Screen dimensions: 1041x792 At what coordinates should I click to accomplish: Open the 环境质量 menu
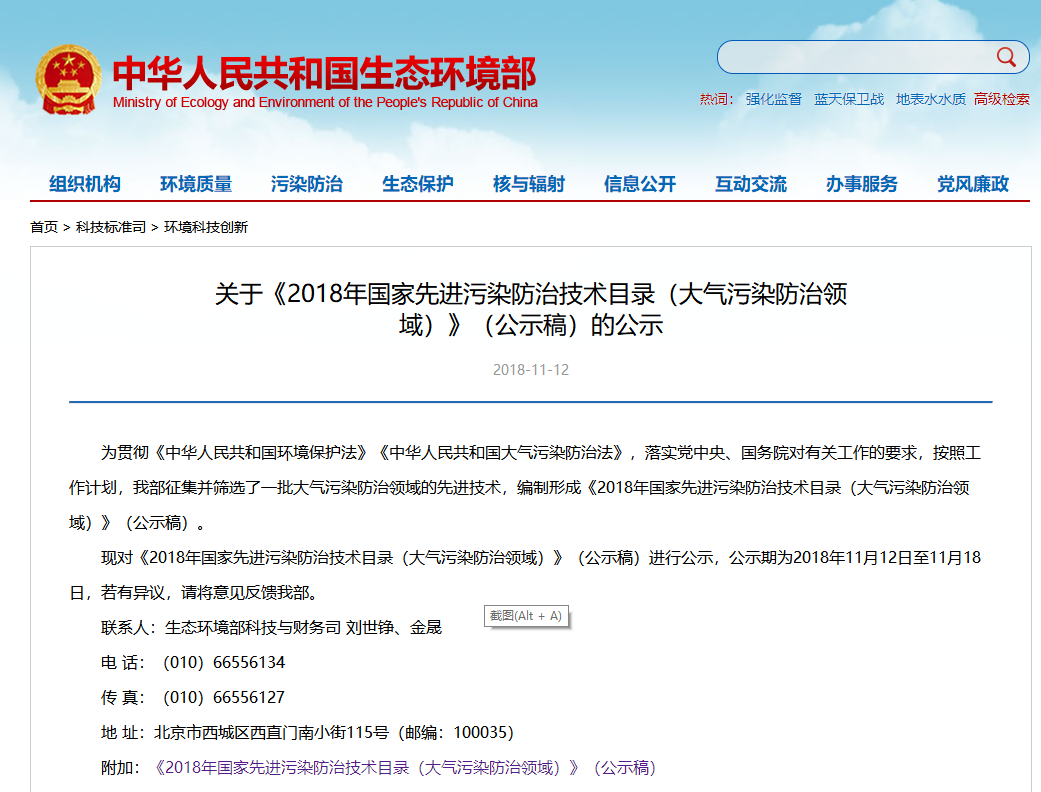pyautogui.click(x=196, y=184)
